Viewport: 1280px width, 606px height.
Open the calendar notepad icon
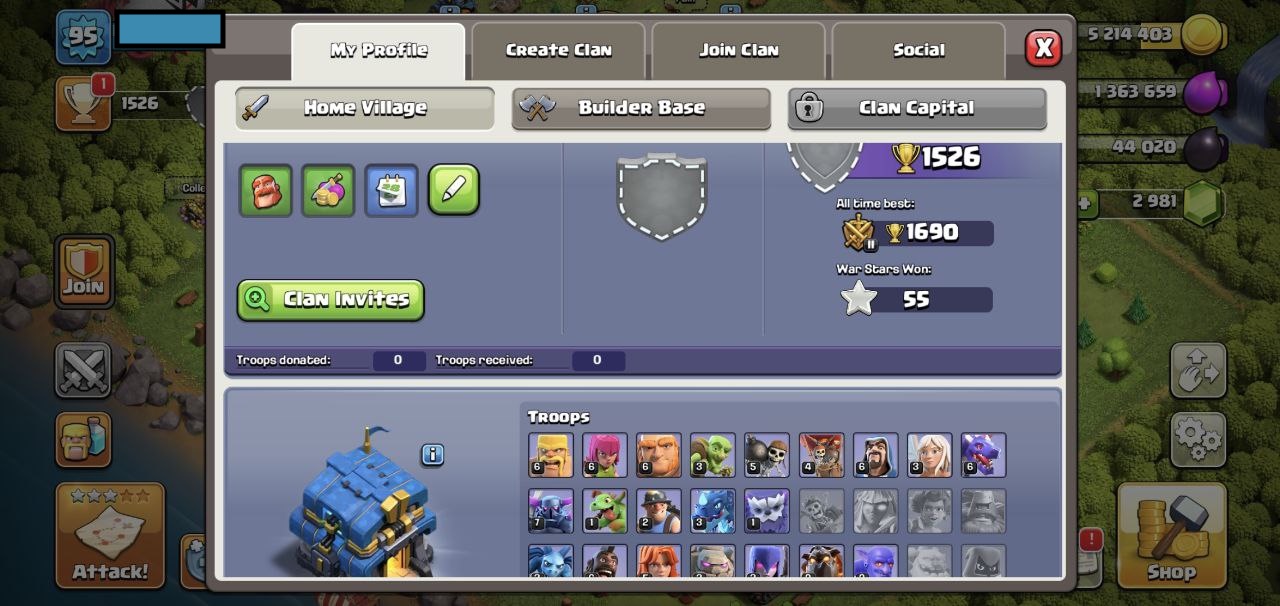[x=391, y=190]
